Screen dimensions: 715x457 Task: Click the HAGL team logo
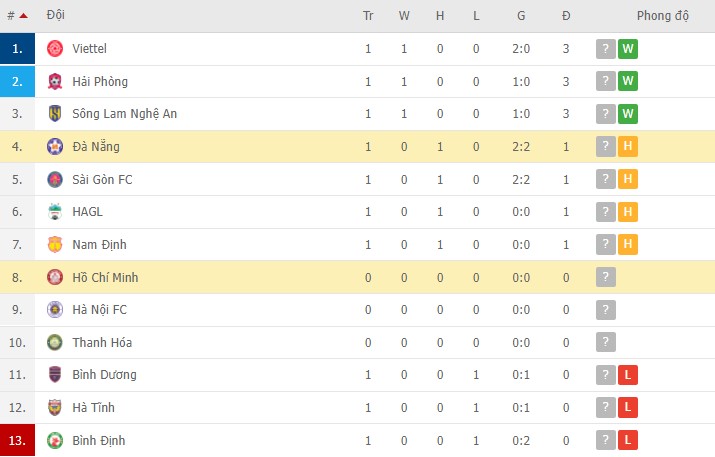(55, 212)
